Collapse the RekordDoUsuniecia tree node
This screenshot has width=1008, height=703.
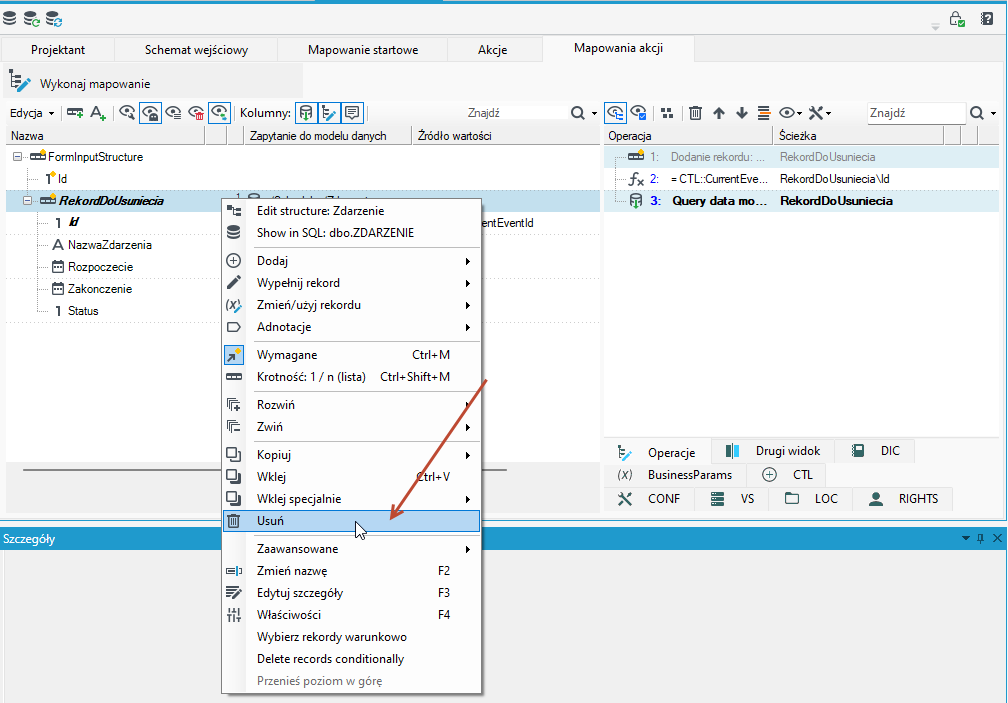click(x=27, y=200)
